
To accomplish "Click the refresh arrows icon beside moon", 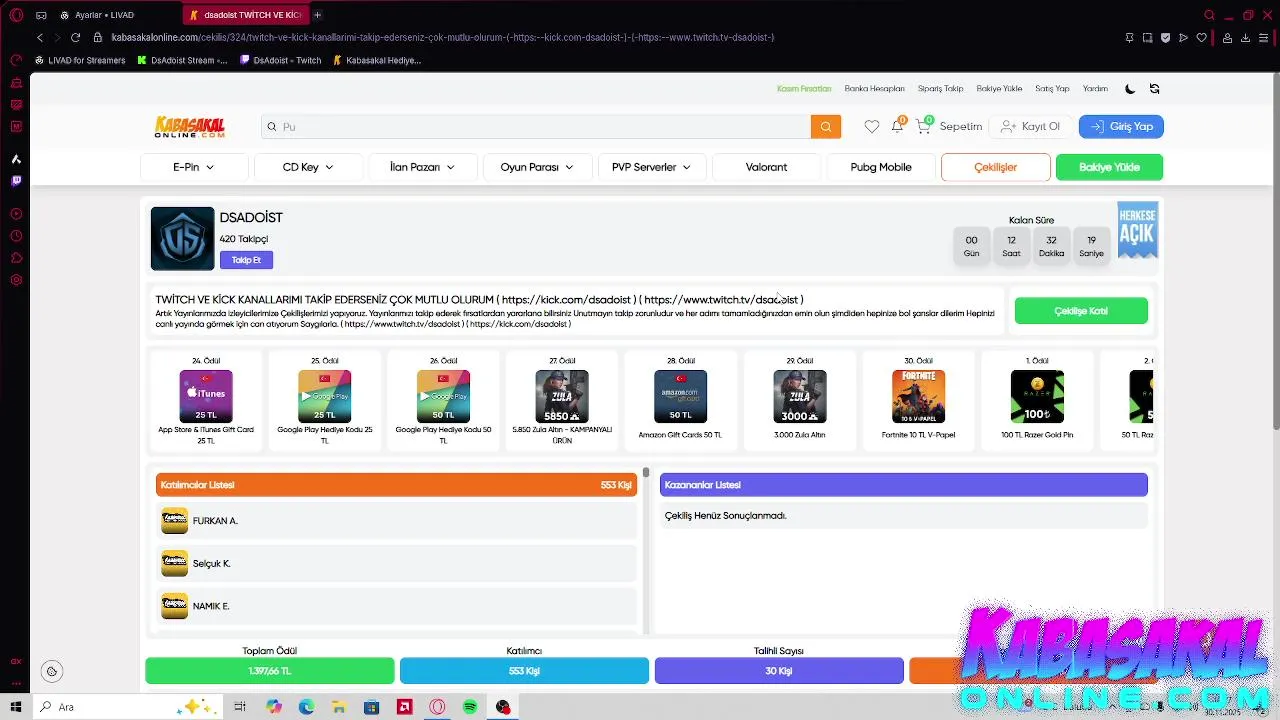I will 1154,89.
